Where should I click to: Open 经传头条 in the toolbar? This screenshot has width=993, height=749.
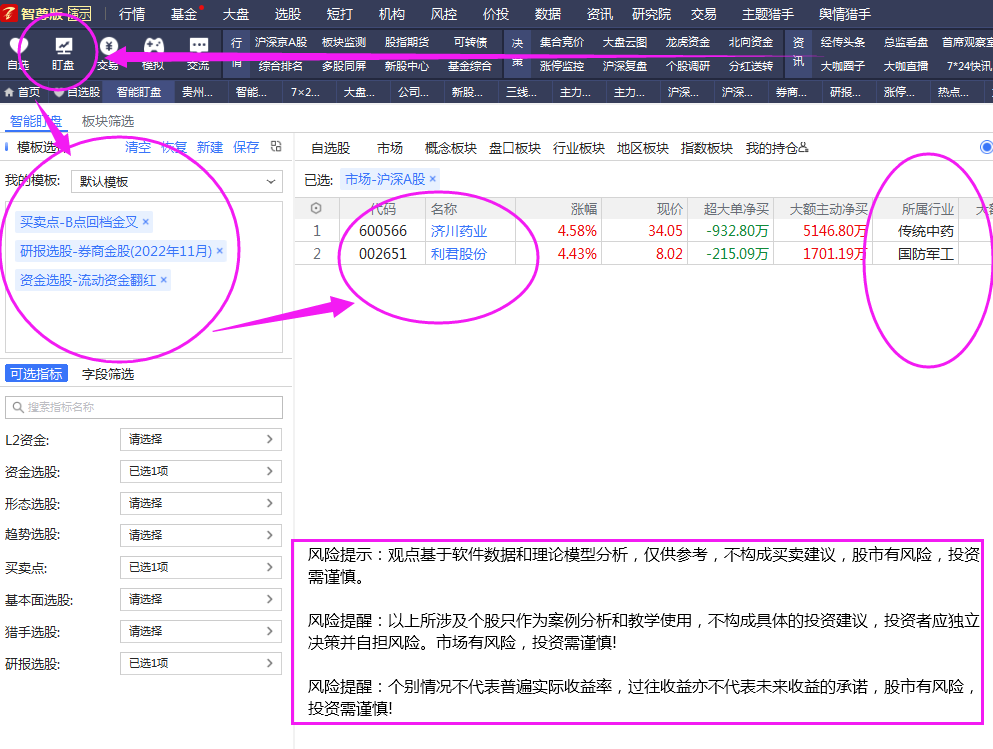[842, 42]
